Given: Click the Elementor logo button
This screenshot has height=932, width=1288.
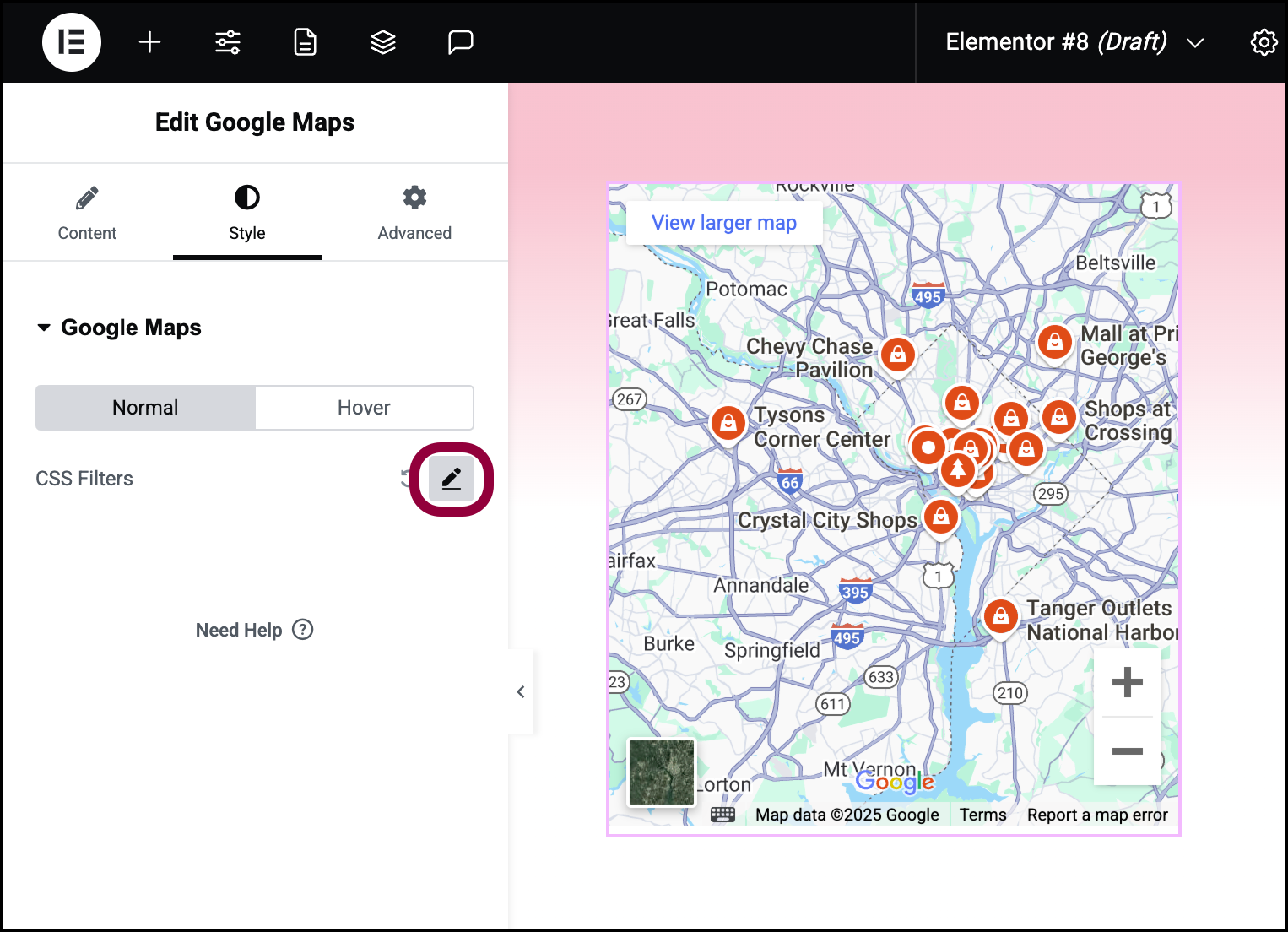Looking at the screenshot, I should pyautogui.click(x=72, y=42).
